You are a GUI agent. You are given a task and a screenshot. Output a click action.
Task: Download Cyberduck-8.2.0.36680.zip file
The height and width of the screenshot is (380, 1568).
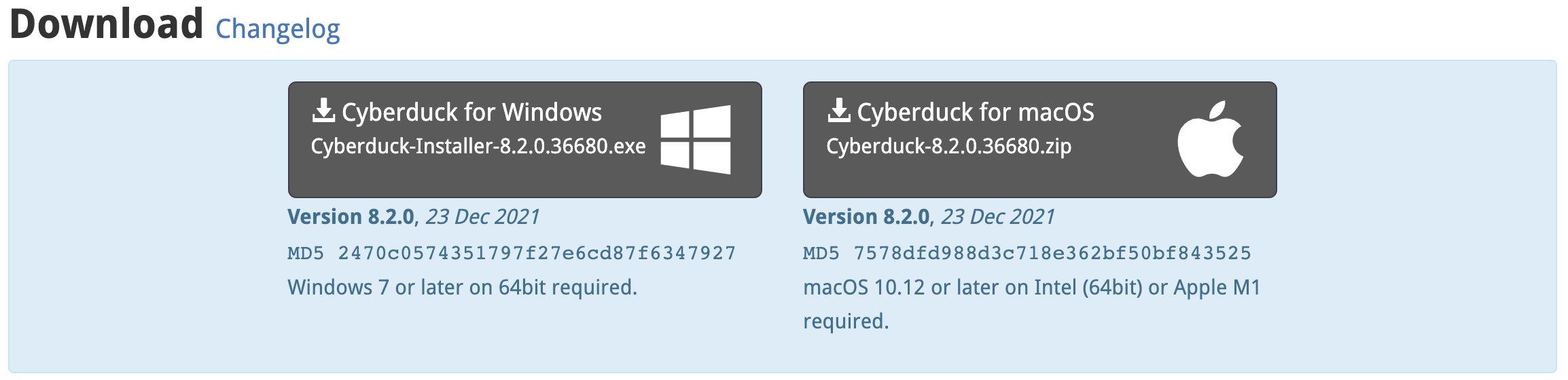click(948, 147)
